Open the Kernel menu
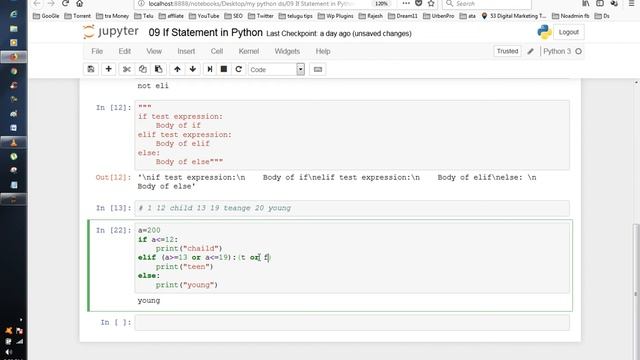This screenshot has height=360, width=640. tap(249, 51)
